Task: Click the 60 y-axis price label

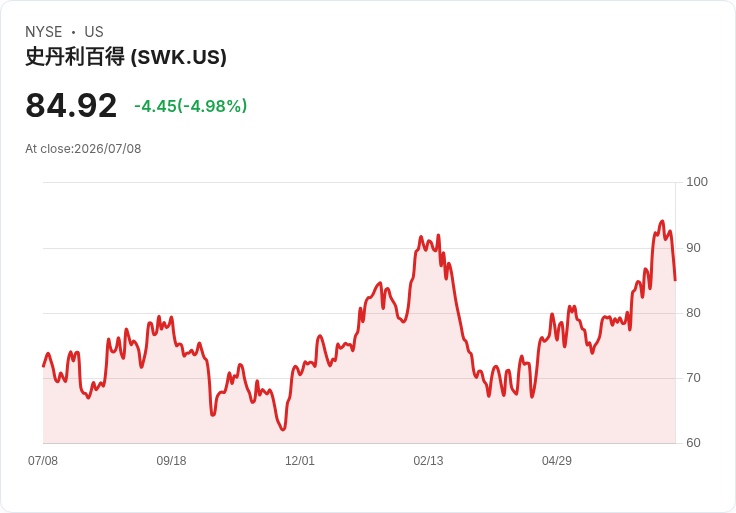Action: tap(693, 443)
